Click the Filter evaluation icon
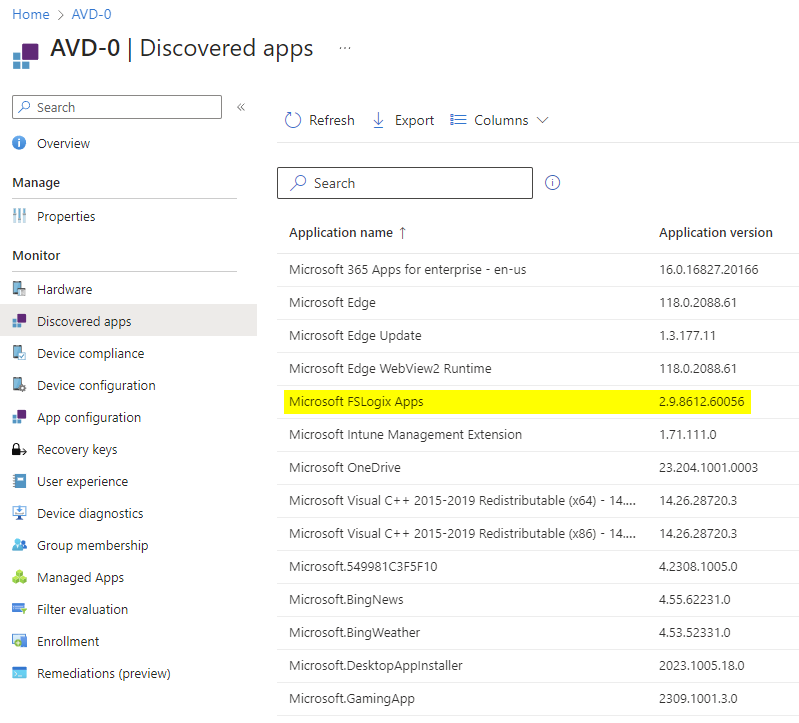The image size is (799, 723). [x=19, y=609]
